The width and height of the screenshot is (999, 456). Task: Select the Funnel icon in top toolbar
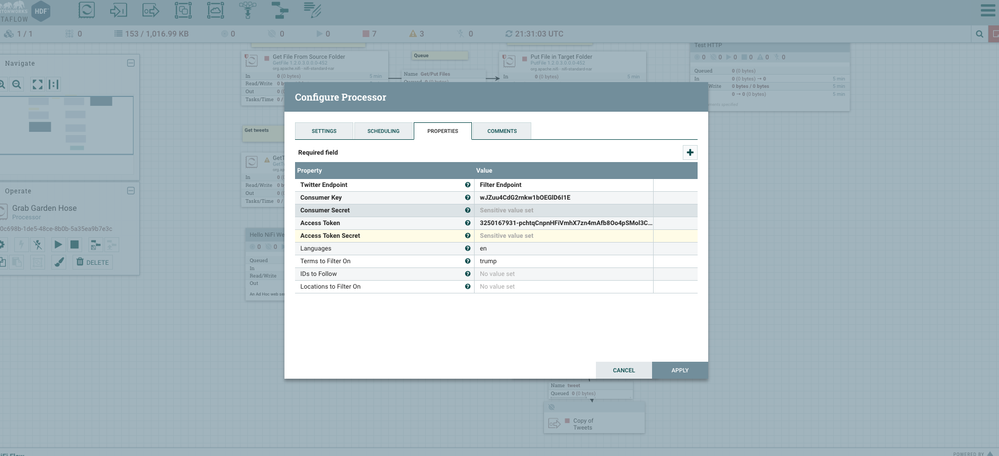247,11
